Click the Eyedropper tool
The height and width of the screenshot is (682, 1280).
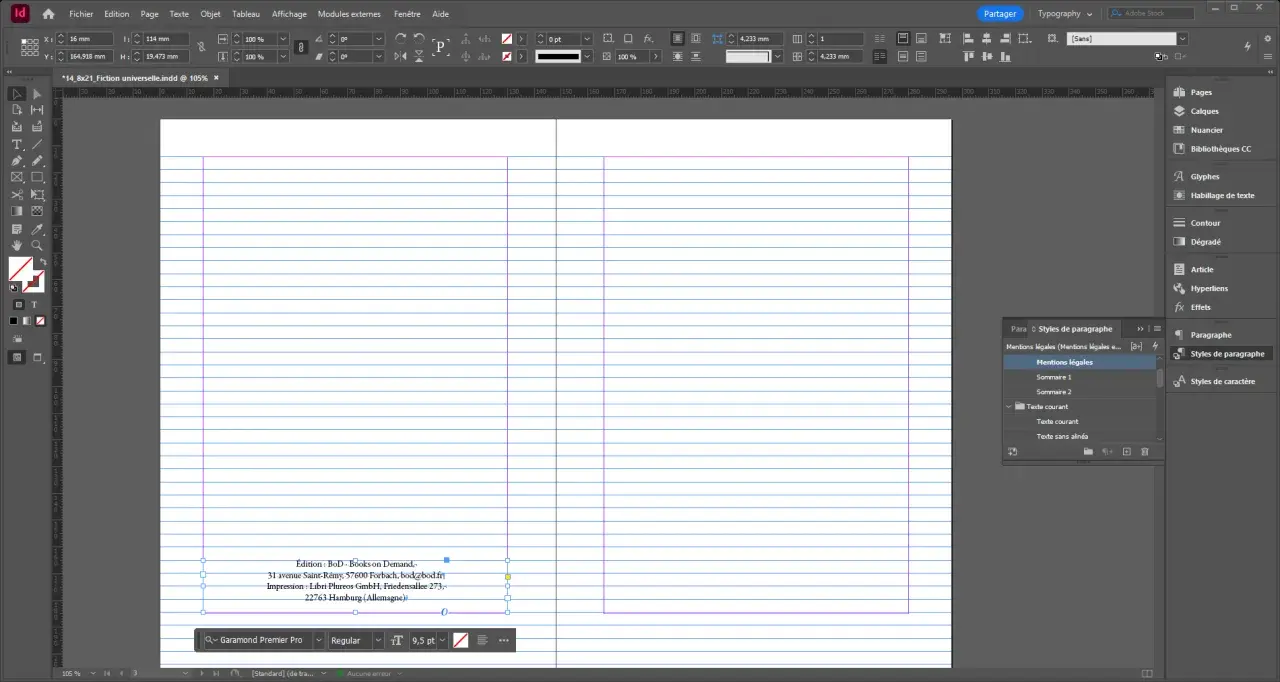pos(37,229)
